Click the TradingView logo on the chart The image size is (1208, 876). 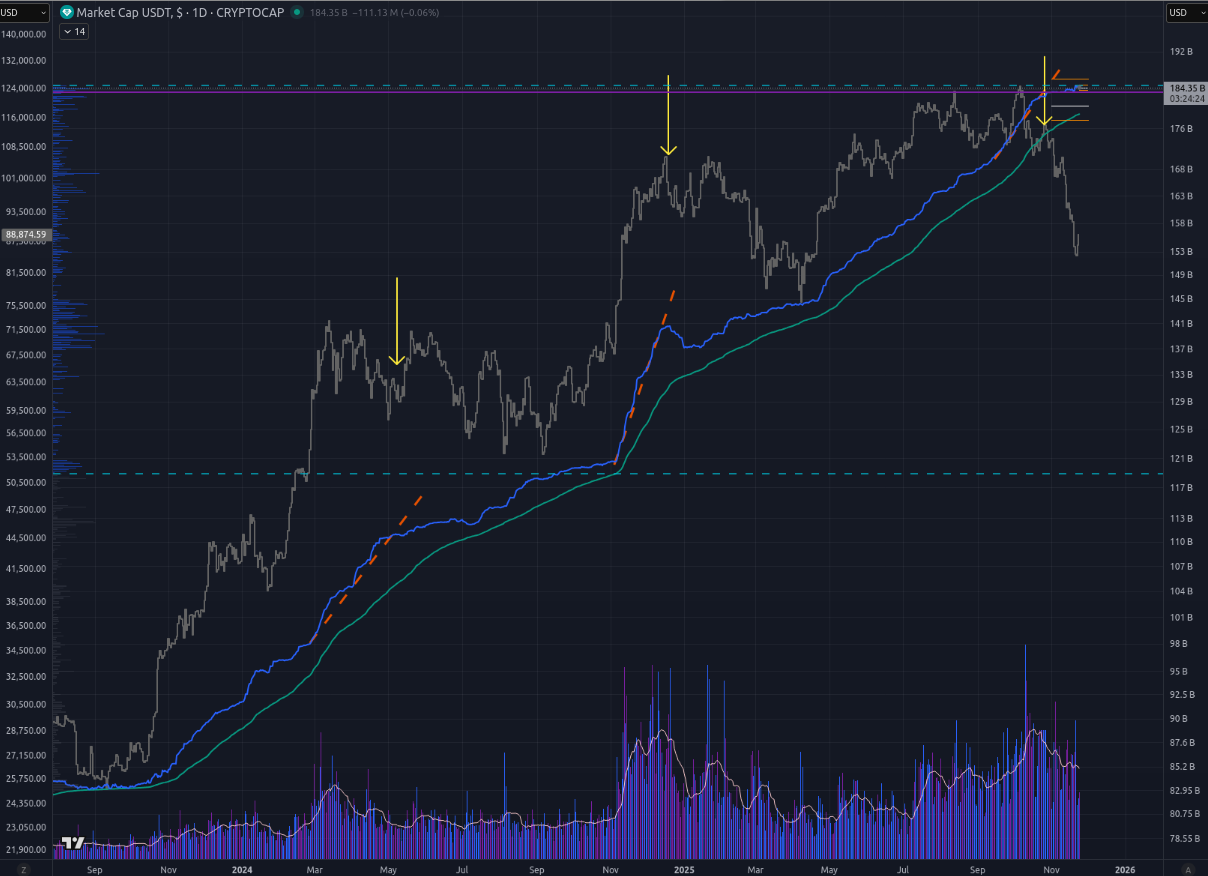point(72,843)
